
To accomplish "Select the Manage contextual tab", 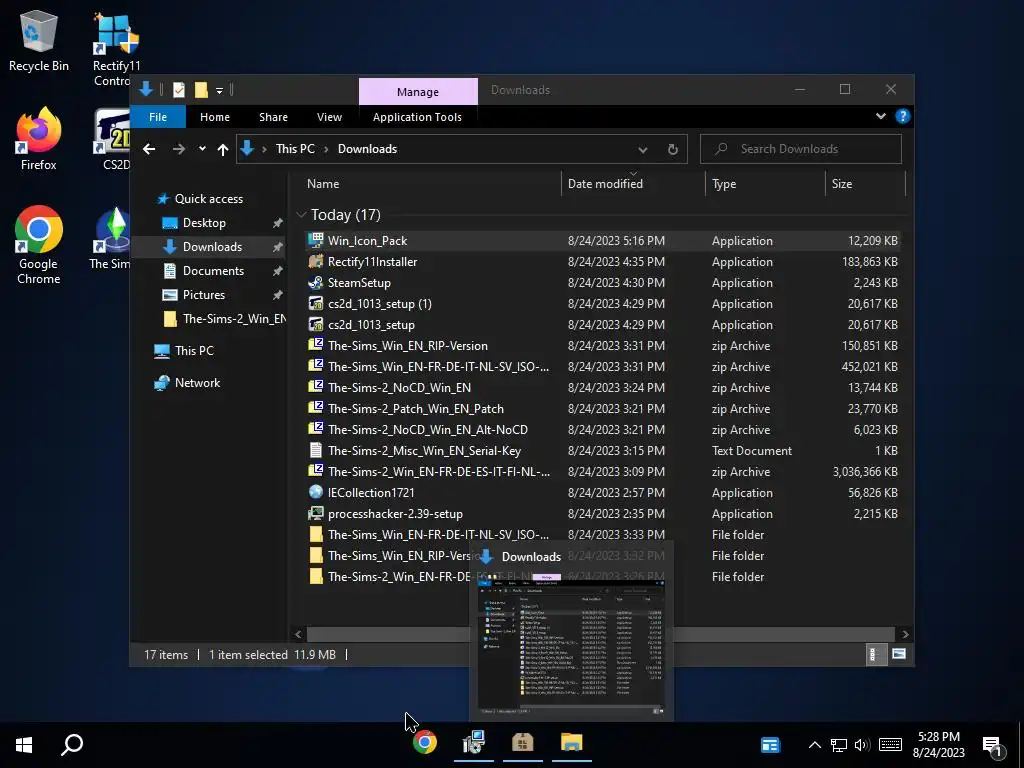I will tap(418, 92).
